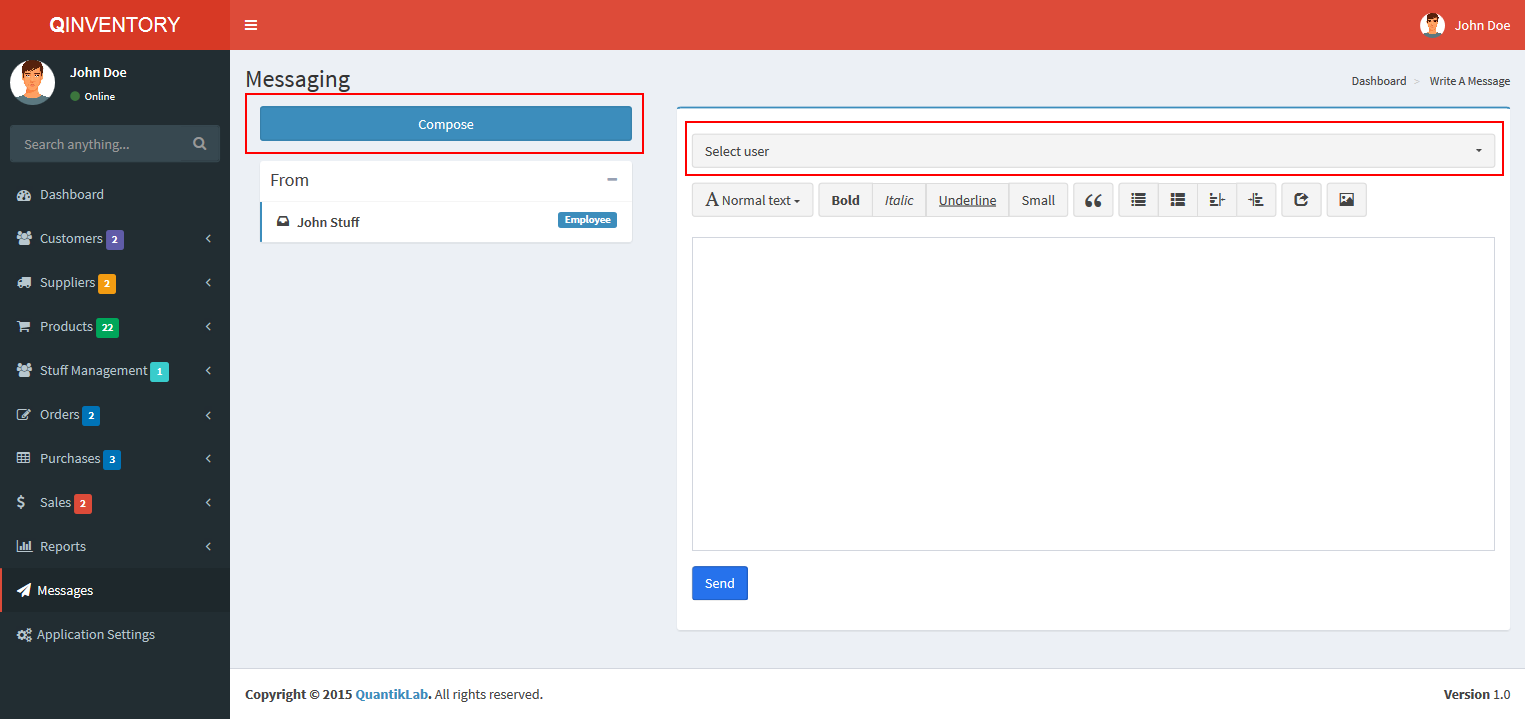Toggle Bold formatting

pyautogui.click(x=845, y=200)
